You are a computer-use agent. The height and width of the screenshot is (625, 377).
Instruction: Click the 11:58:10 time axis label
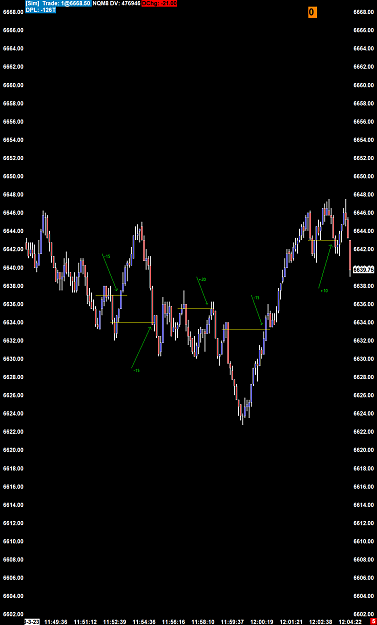click(203, 622)
